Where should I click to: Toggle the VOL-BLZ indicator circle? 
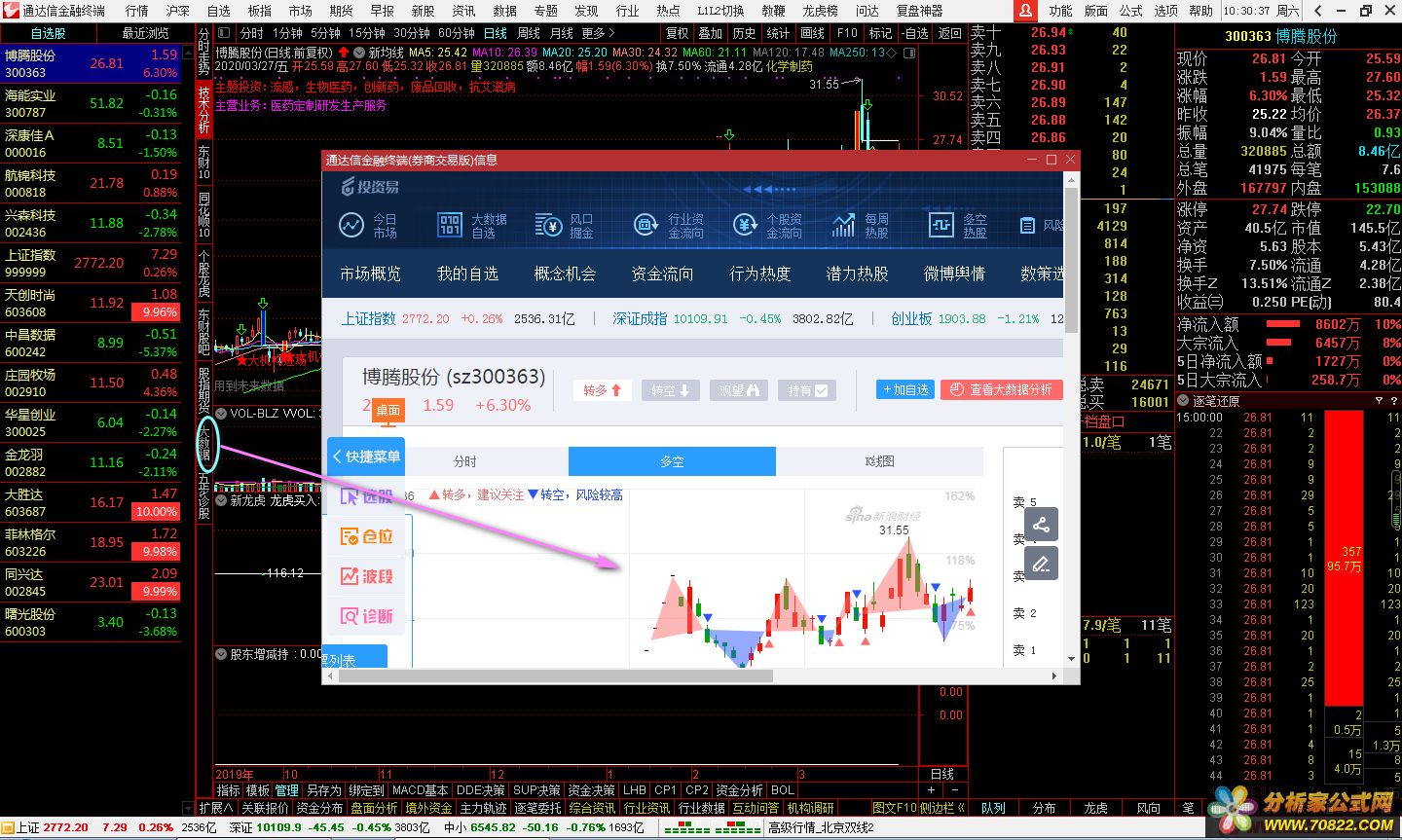point(221,413)
